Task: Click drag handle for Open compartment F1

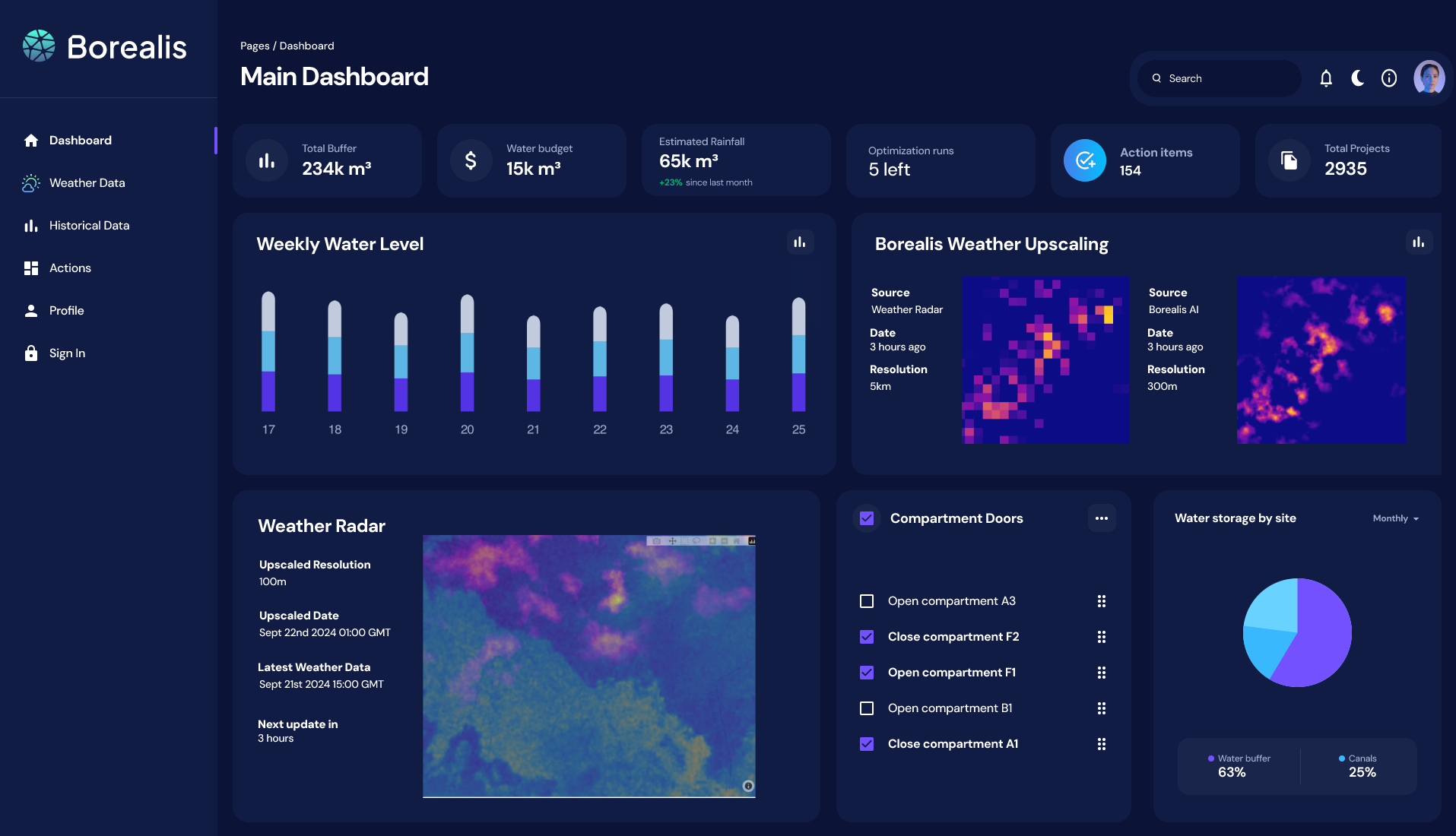Action: coord(1102,673)
